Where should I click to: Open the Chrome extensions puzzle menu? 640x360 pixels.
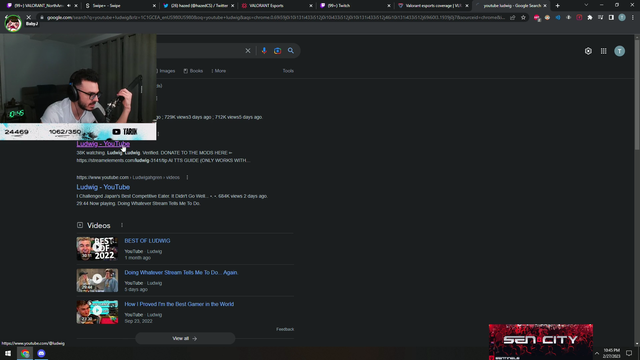click(x=590, y=18)
